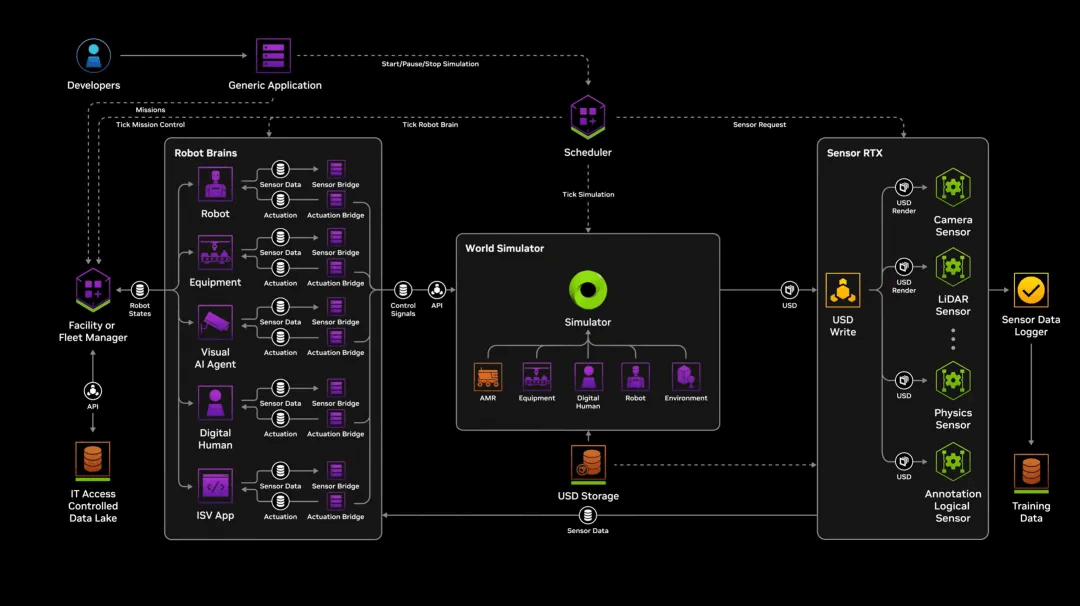Click the Physics Sensor icon
This screenshot has height=606, width=1080.
[952, 381]
